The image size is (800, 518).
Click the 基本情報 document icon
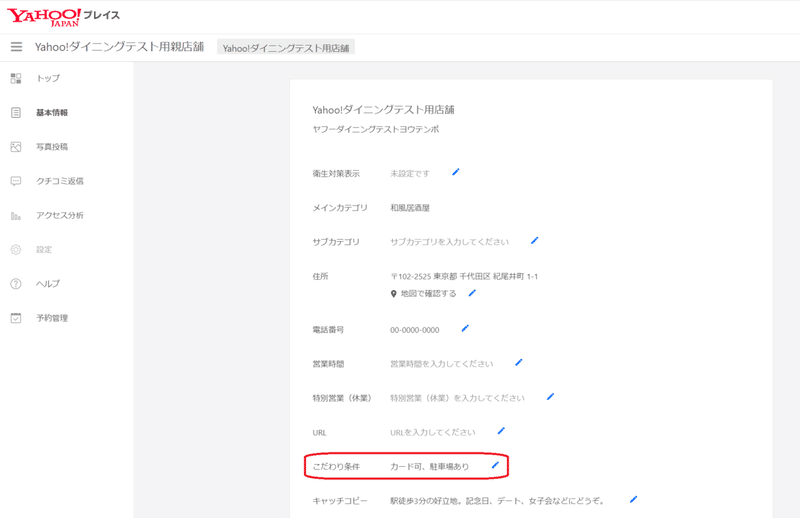point(16,112)
